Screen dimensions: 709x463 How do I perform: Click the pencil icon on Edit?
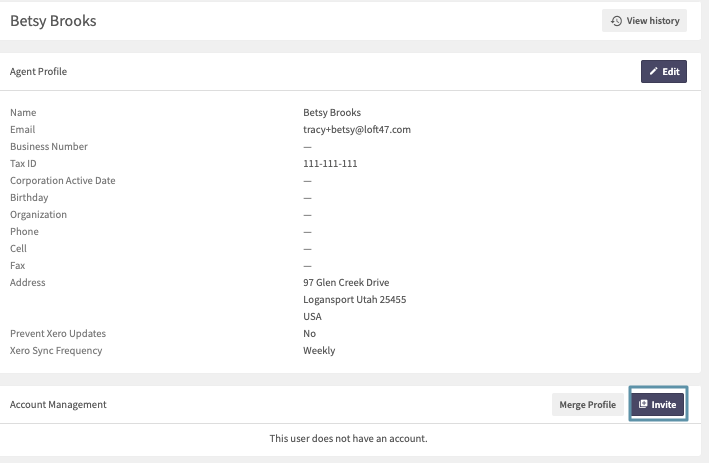click(653, 71)
